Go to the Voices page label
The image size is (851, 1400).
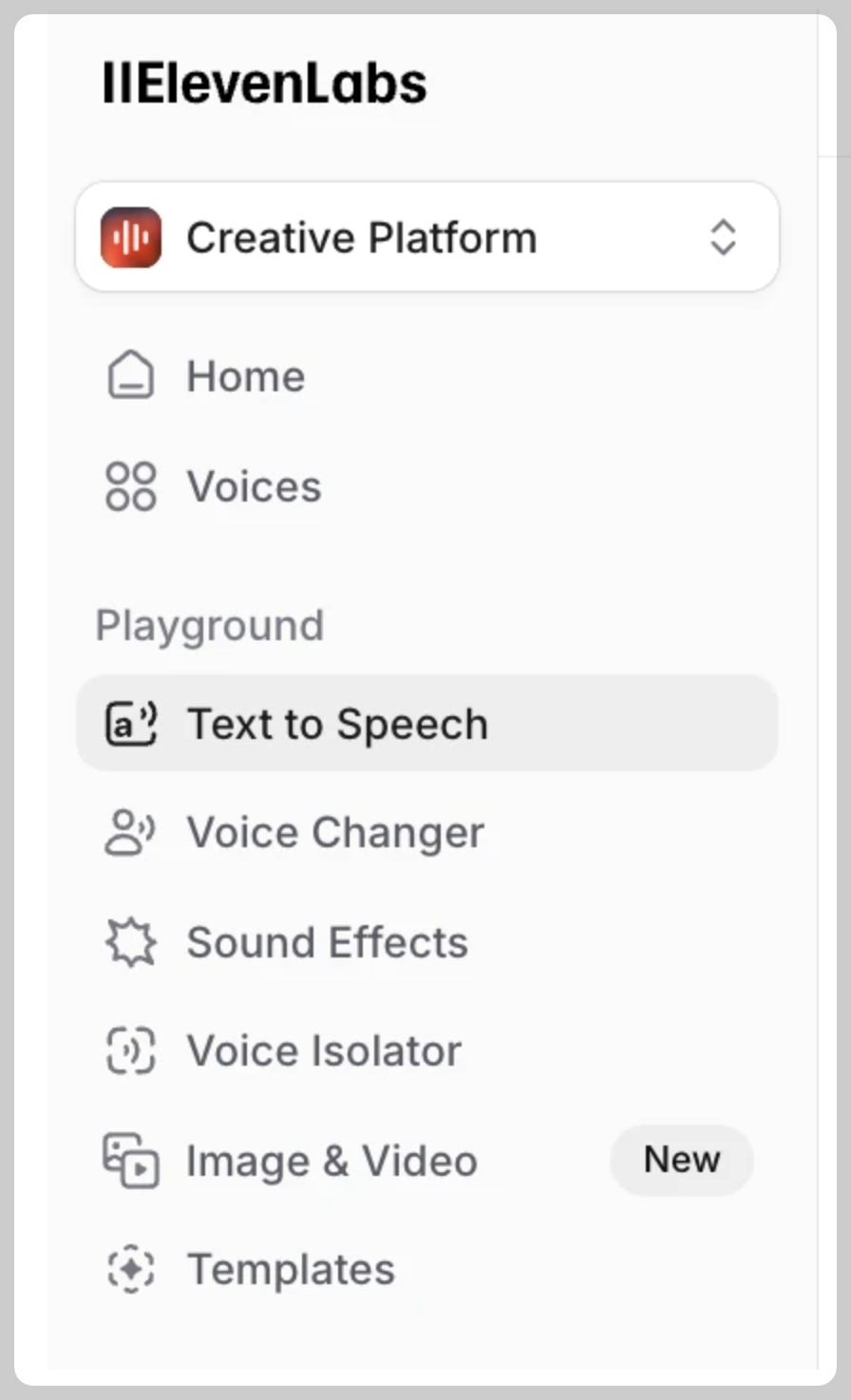point(255,487)
